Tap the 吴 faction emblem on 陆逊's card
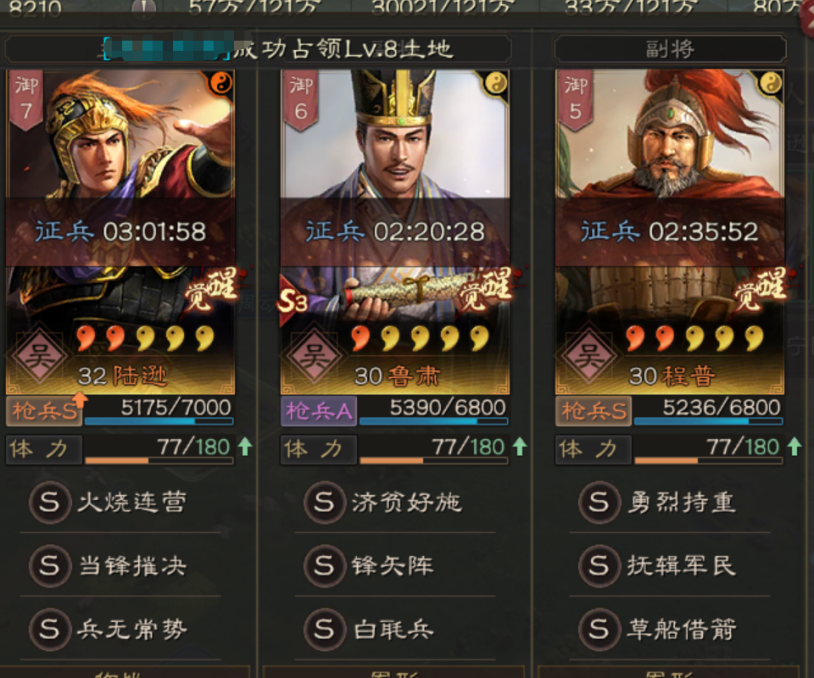Image resolution: width=814 pixels, height=678 pixels. 39,356
